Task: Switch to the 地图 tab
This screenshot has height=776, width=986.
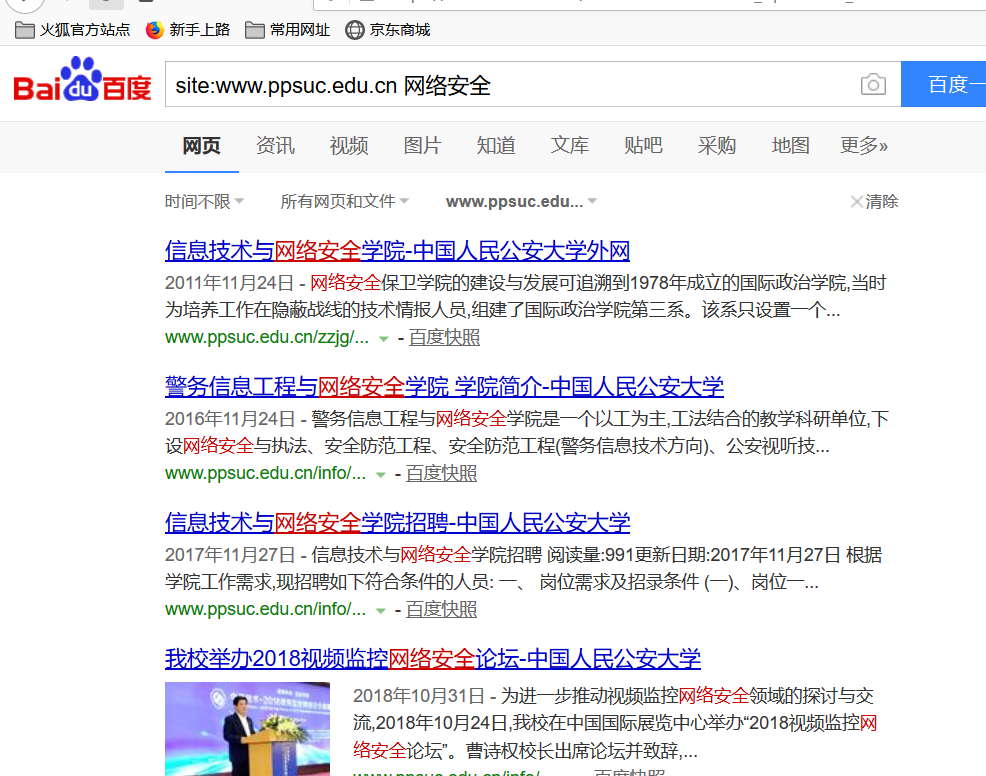Action: tap(790, 146)
